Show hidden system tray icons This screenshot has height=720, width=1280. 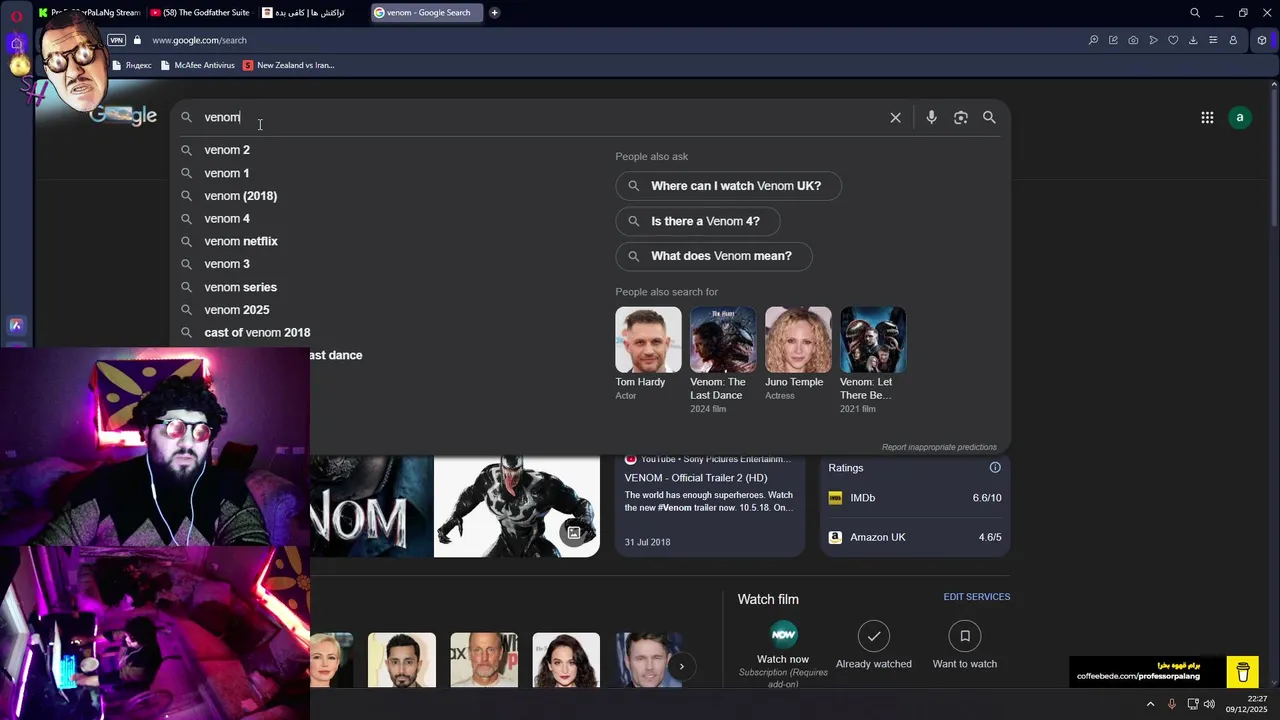pyautogui.click(x=1150, y=704)
